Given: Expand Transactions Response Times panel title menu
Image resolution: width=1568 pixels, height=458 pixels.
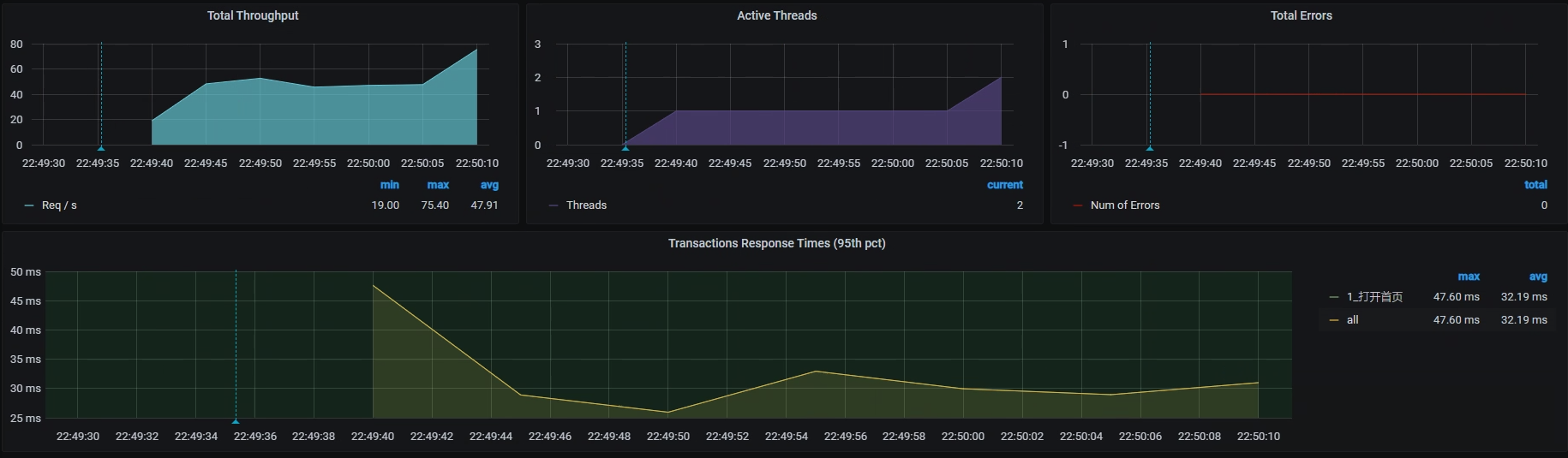Looking at the screenshot, I should coord(776,243).
